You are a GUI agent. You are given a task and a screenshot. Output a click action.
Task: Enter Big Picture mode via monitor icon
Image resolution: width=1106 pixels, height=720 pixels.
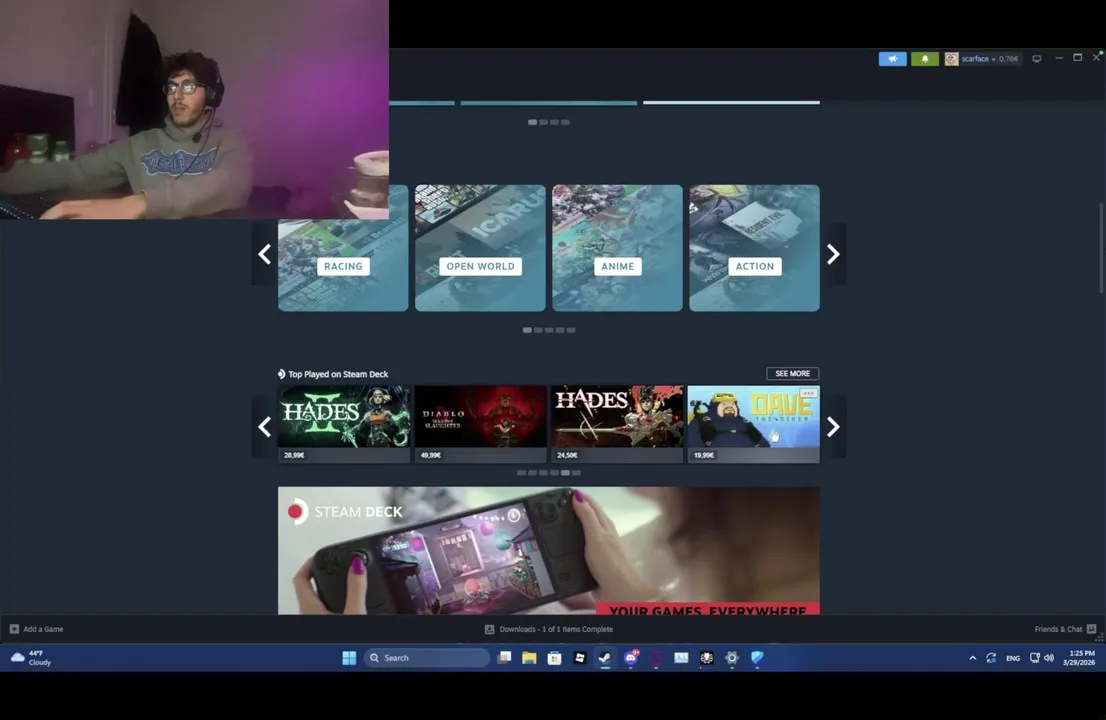(1036, 59)
